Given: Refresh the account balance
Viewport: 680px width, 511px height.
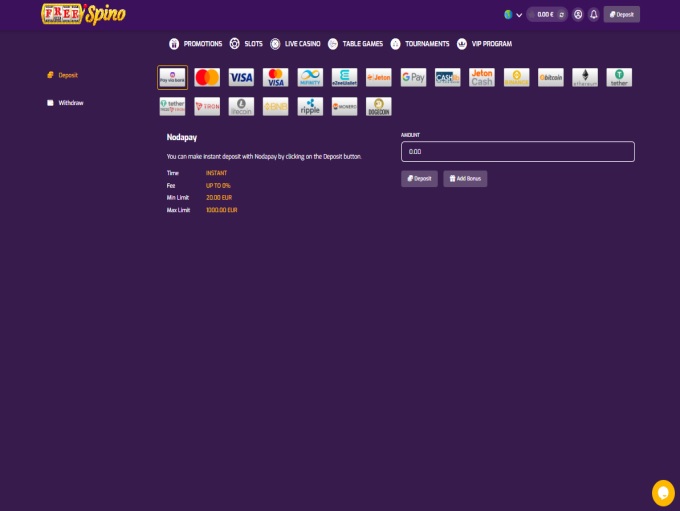Looking at the screenshot, I should pyautogui.click(x=561, y=15).
